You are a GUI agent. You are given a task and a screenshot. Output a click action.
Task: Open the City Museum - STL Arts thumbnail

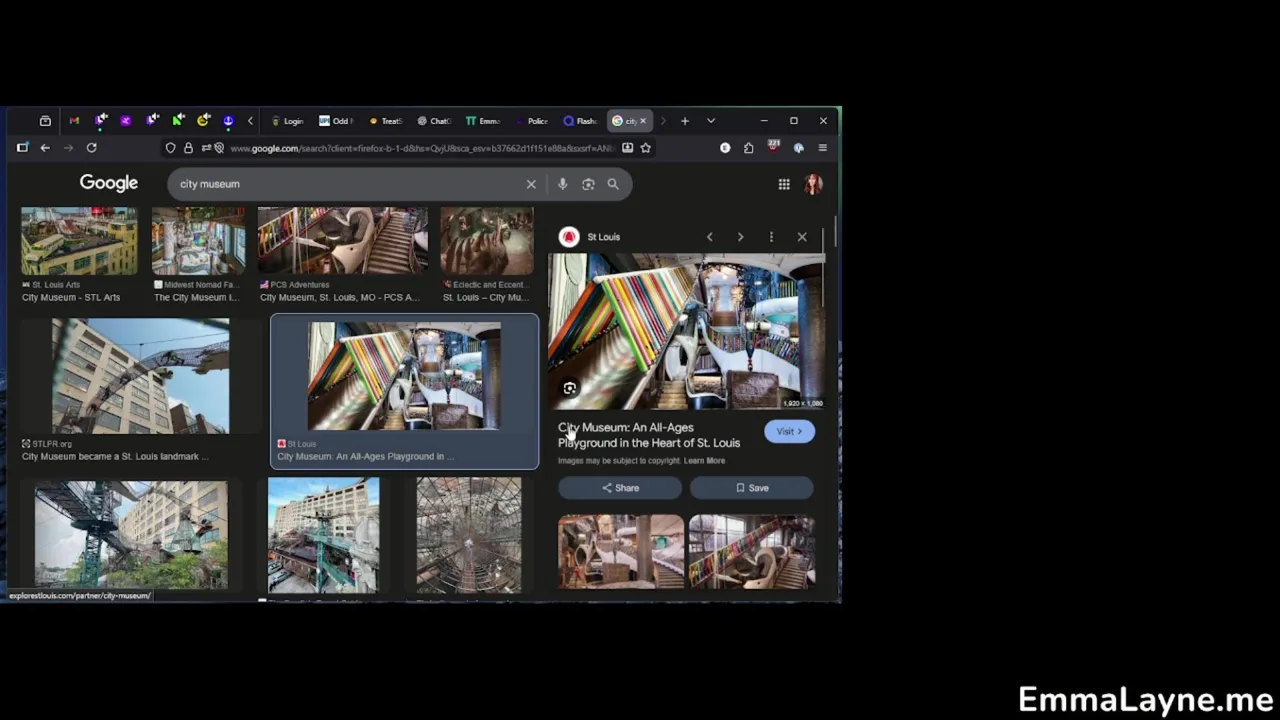(x=79, y=241)
